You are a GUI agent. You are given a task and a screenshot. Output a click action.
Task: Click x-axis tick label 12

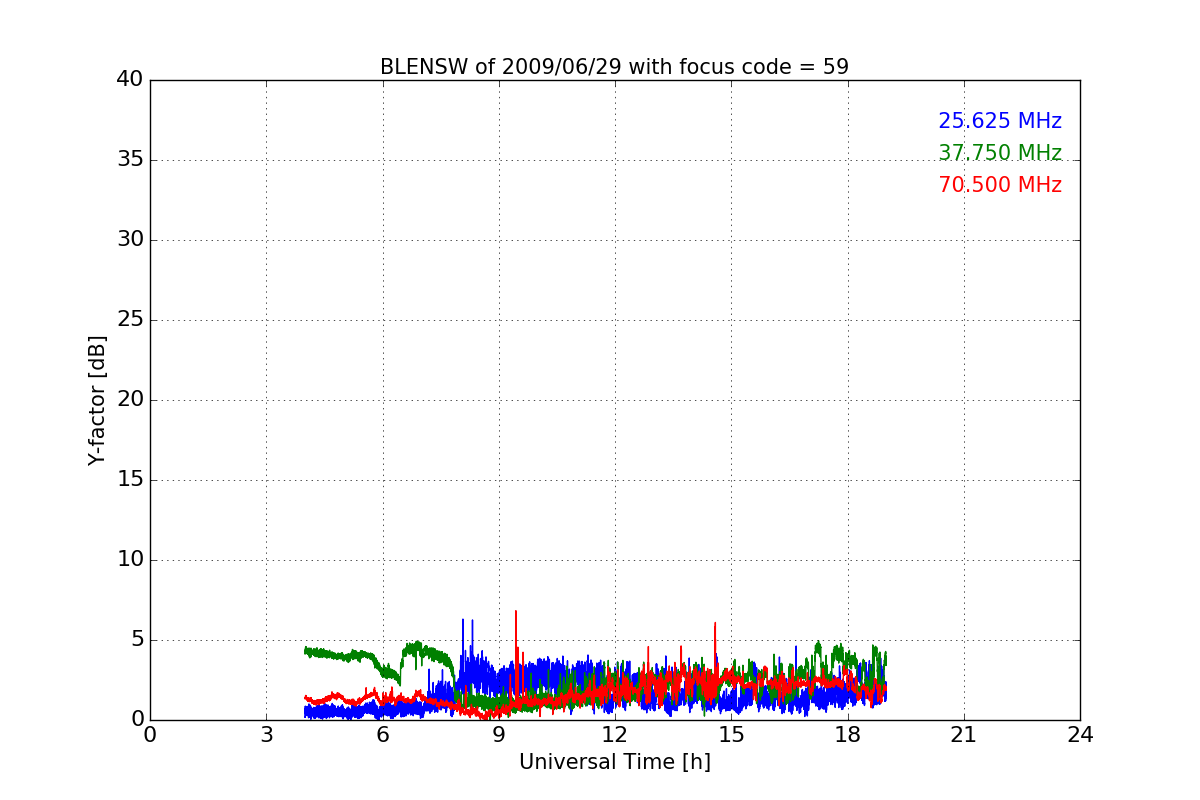pyautogui.click(x=615, y=735)
